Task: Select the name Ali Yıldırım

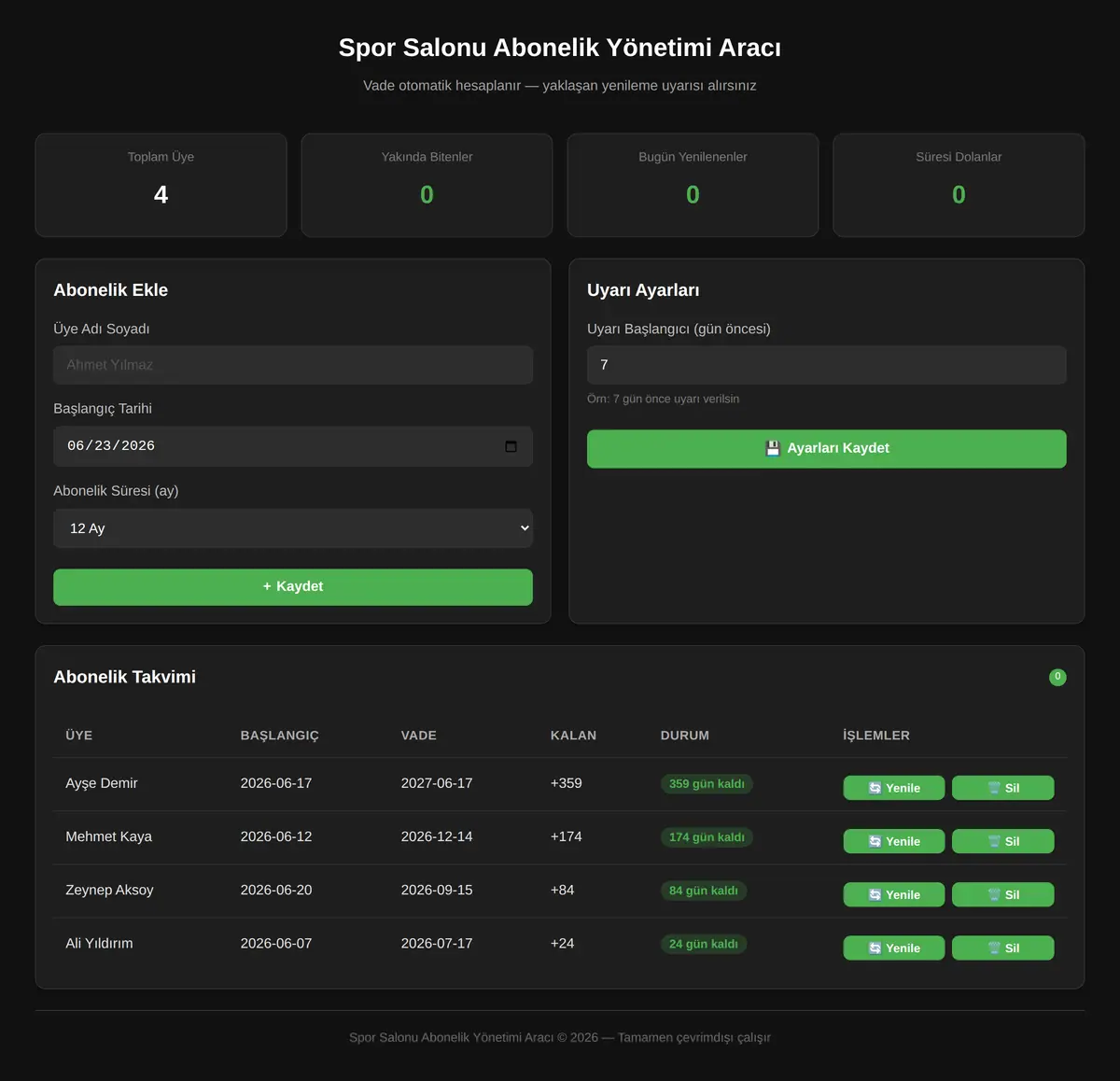Action: tap(99, 943)
